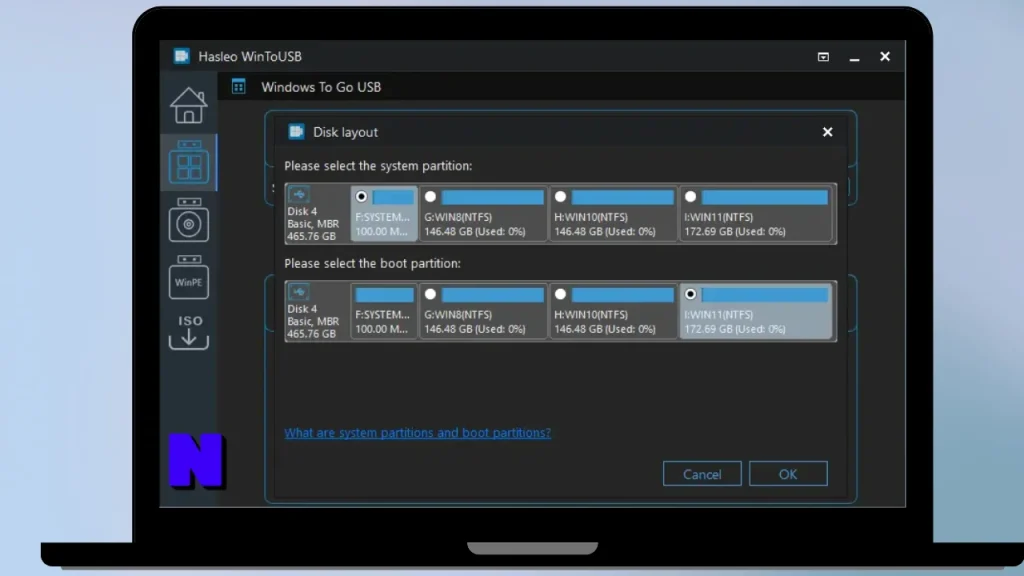Click the Windows To Go USB header icon
Screen dimensions: 1024x576
(x=238, y=86)
